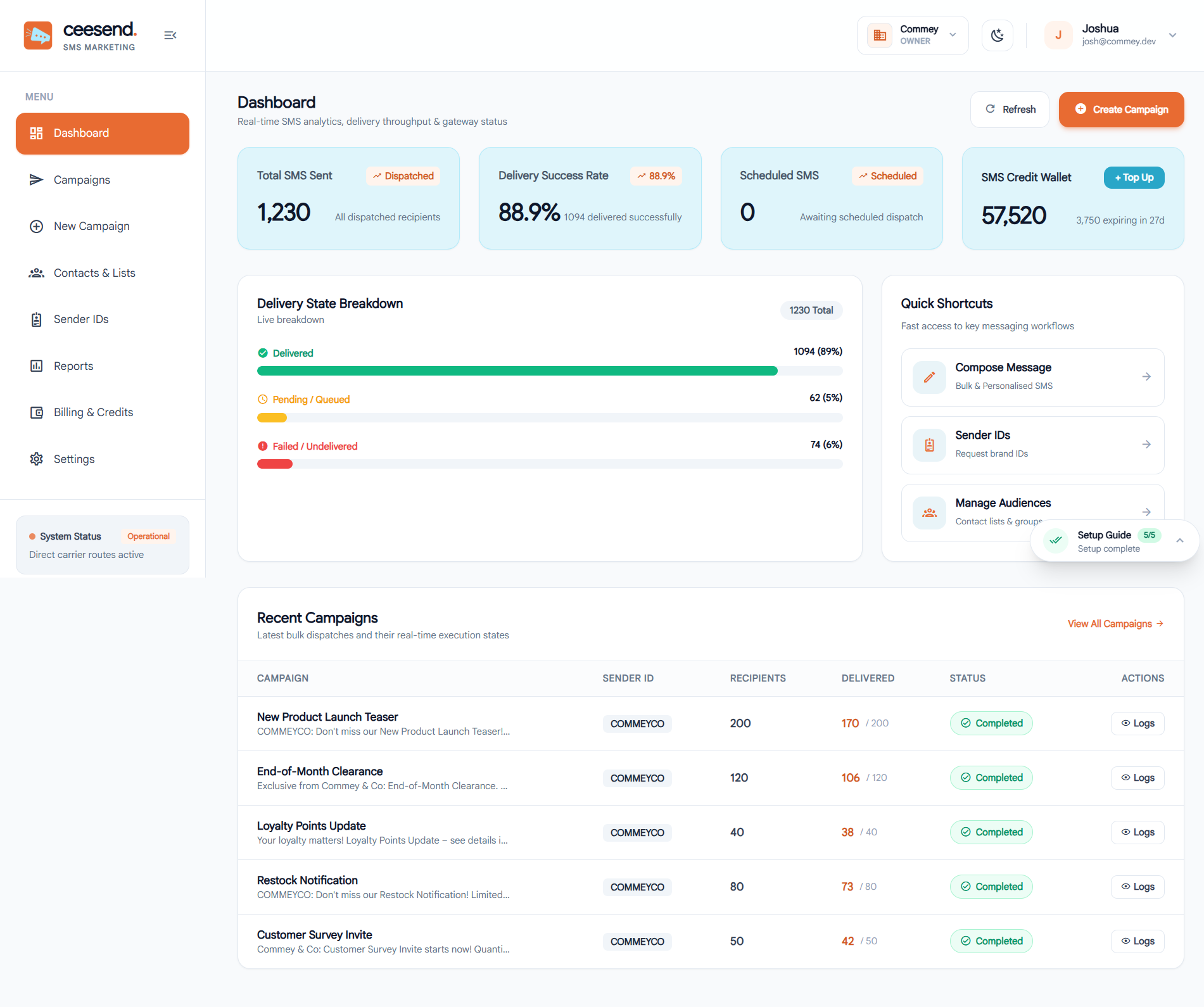View Logs for End-of-Month Clearance

point(1137,778)
